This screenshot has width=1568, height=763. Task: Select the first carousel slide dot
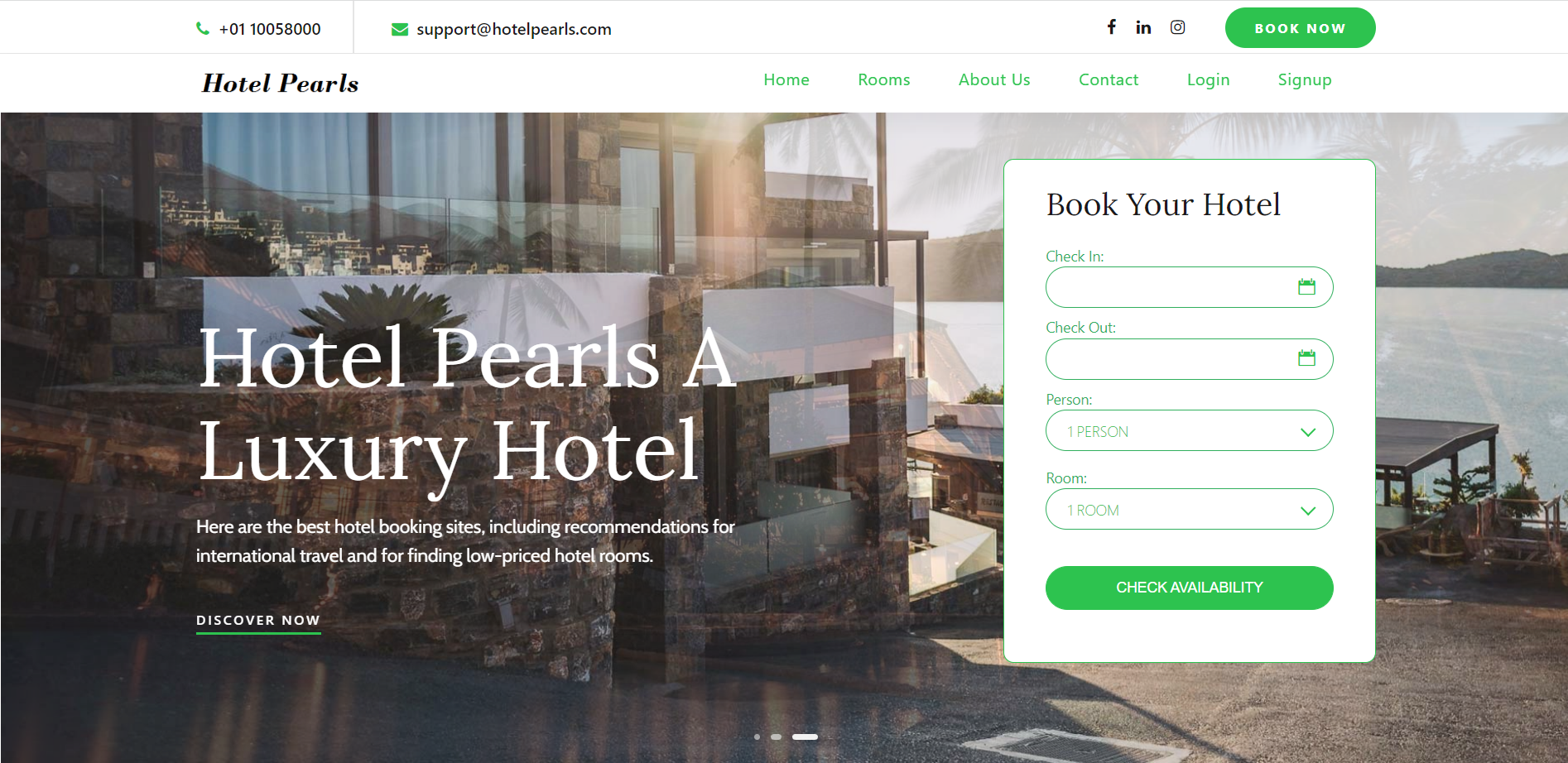point(757,737)
